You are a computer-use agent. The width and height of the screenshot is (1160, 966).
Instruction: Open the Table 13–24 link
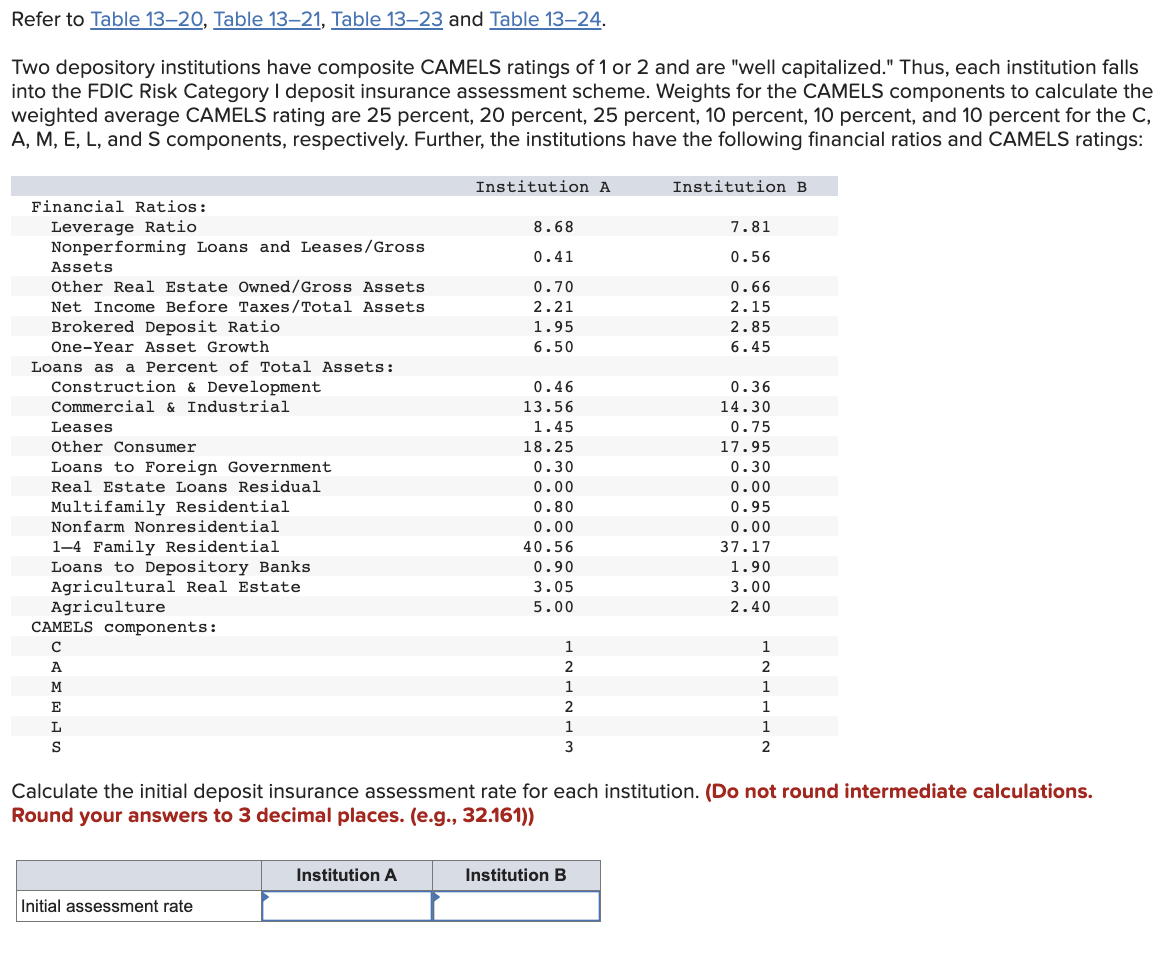[545, 19]
